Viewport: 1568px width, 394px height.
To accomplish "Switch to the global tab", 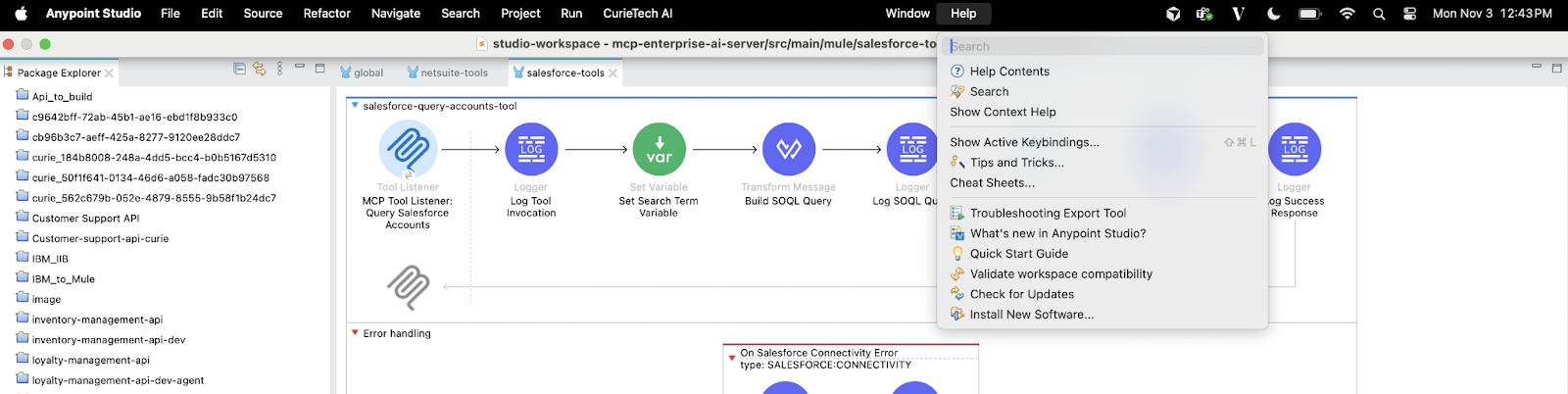I will click(362, 73).
